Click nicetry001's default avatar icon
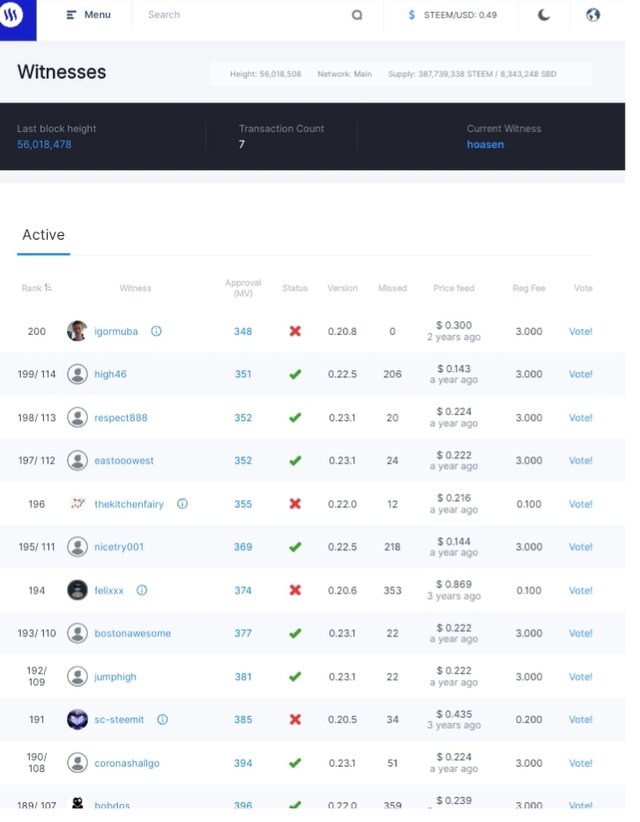This screenshot has height=822, width=640. 77,547
